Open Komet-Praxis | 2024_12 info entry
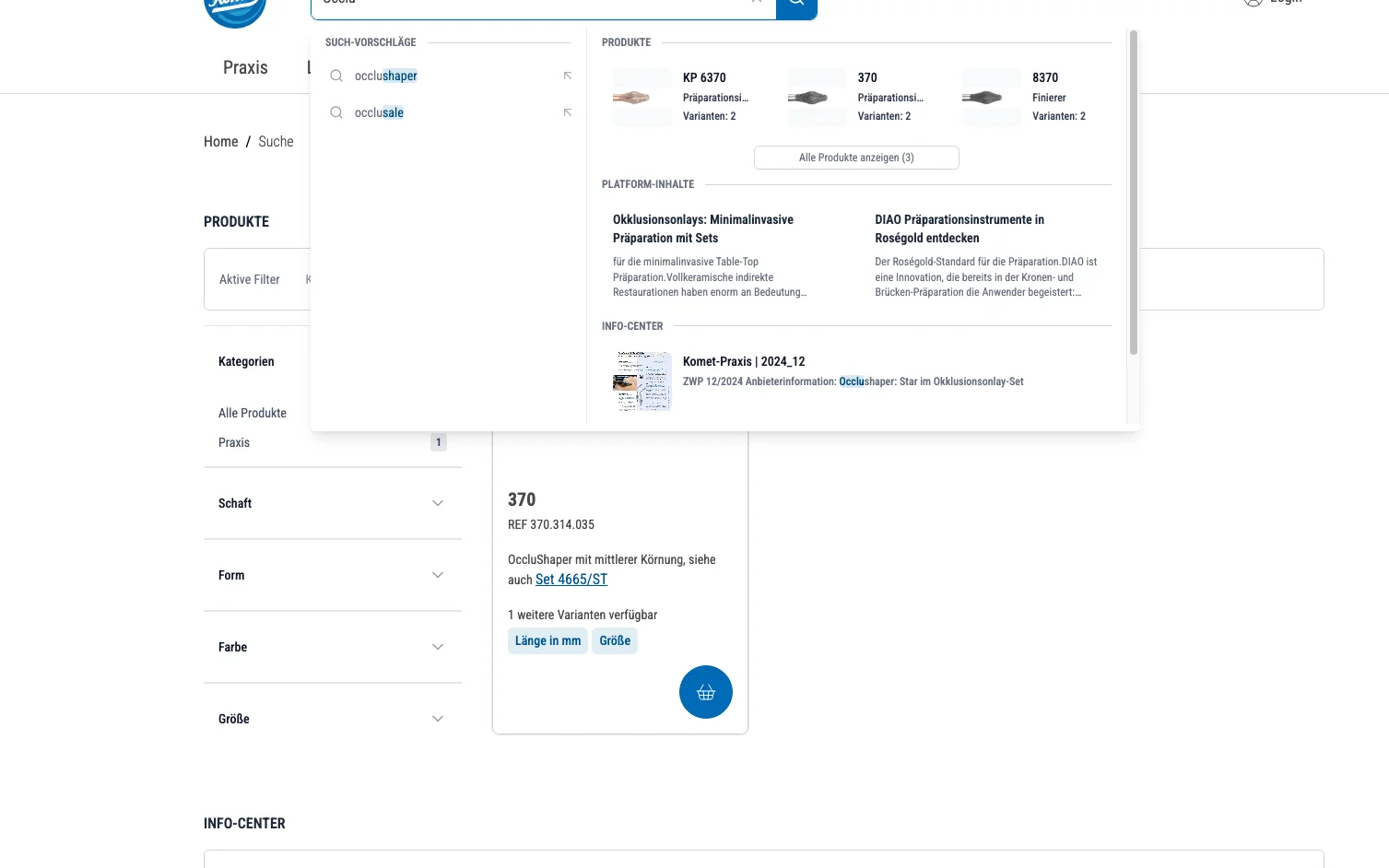The image size is (1389, 868). click(x=744, y=361)
